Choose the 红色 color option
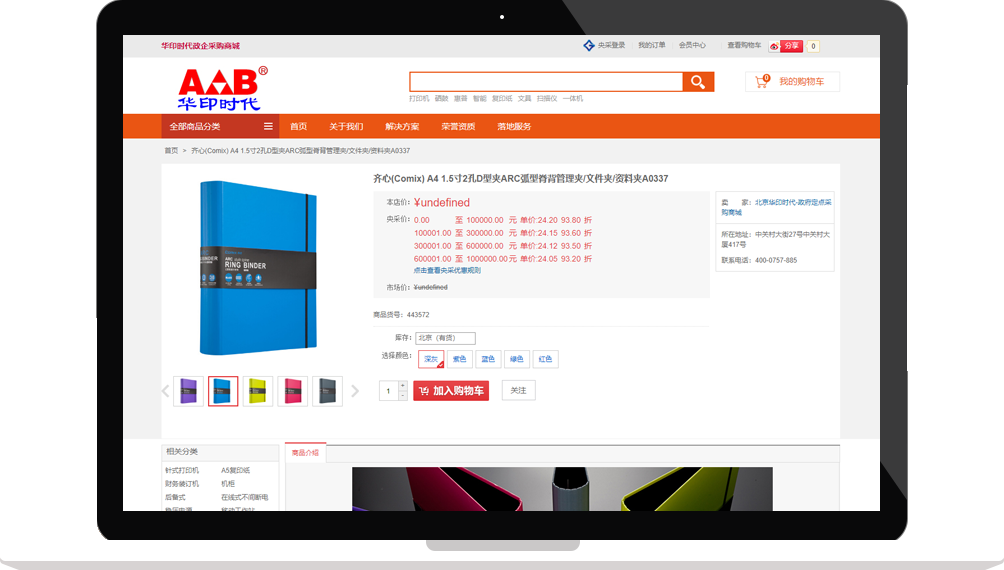 point(545,359)
